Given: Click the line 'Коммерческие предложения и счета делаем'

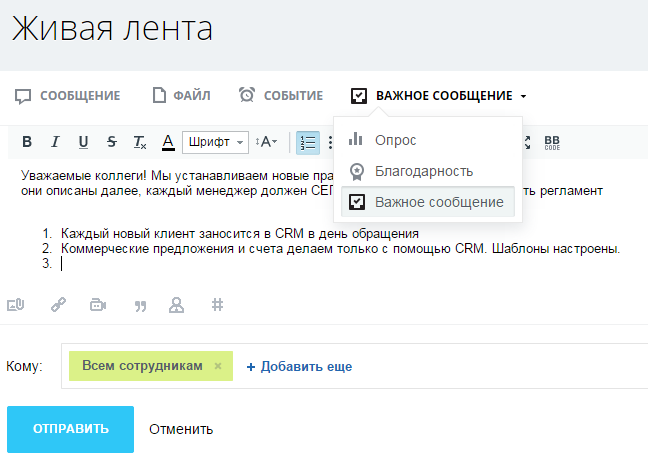Looking at the screenshot, I should coord(341,249).
